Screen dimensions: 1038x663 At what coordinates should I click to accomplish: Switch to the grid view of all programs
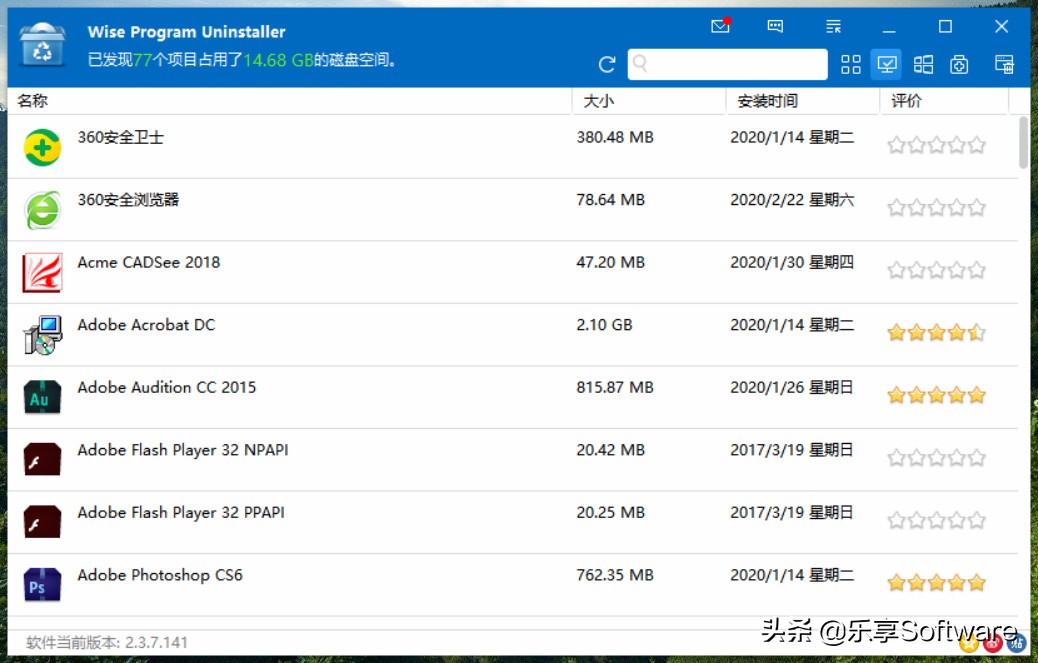(851, 64)
